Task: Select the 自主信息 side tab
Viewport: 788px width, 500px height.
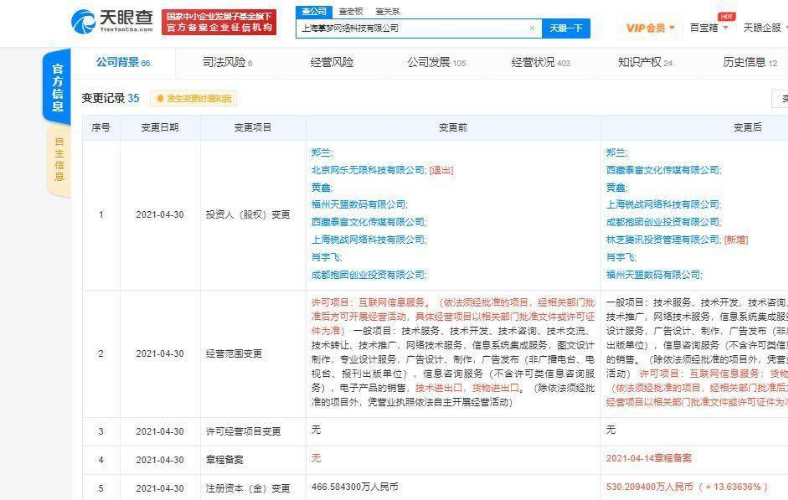Action: pos(59,159)
